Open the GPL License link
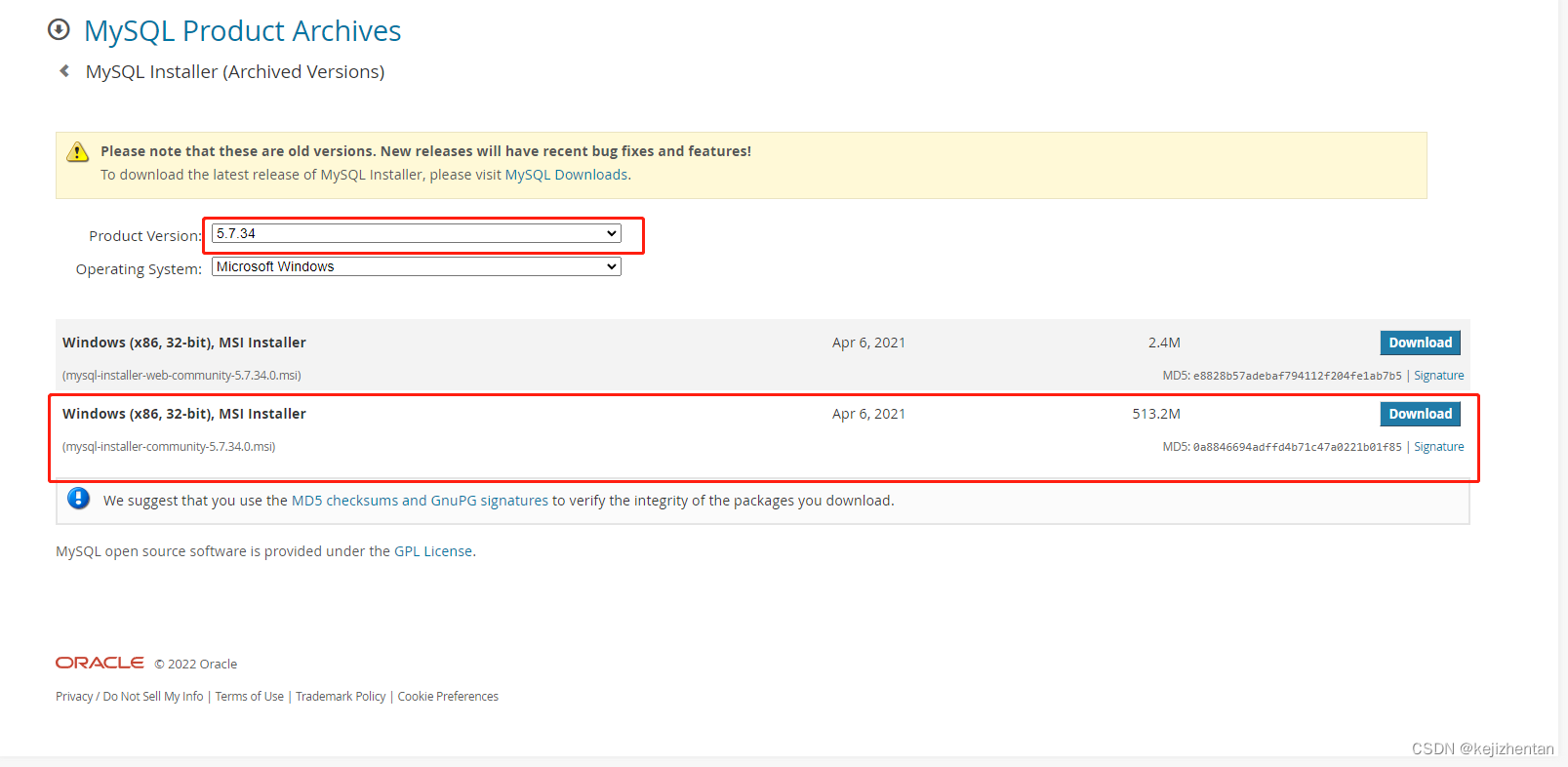Viewport: 1568px width, 767px height. 433,551
